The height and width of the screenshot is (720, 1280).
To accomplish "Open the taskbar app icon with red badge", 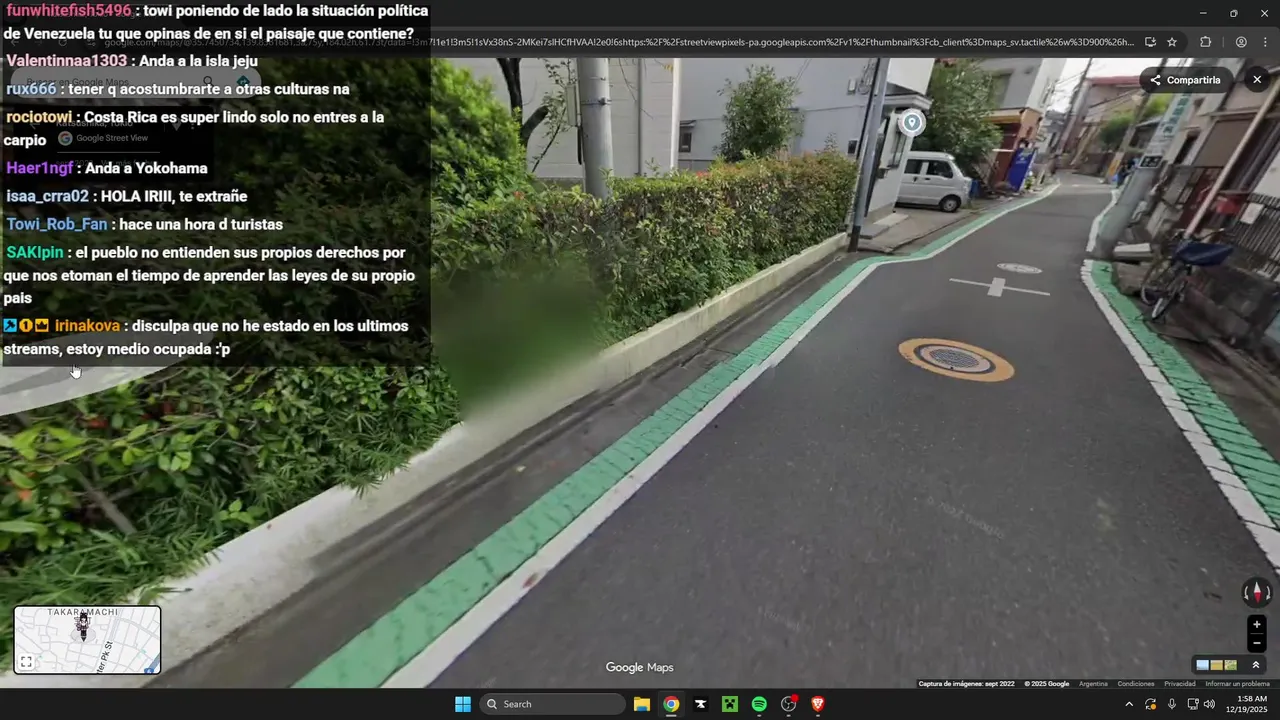I will [x=789, y=704].
